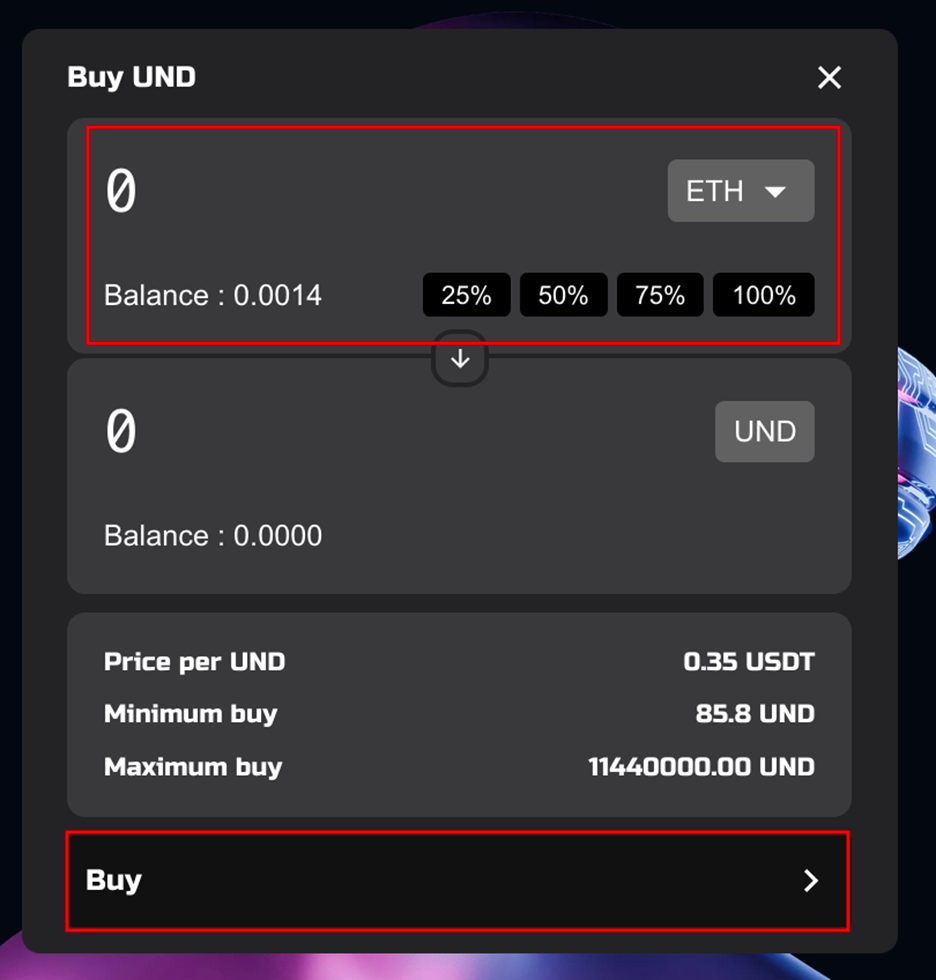Use 100% of ETH balance
Image resolution: width=936 pixels, height=980 pixels.
point(764,295)
